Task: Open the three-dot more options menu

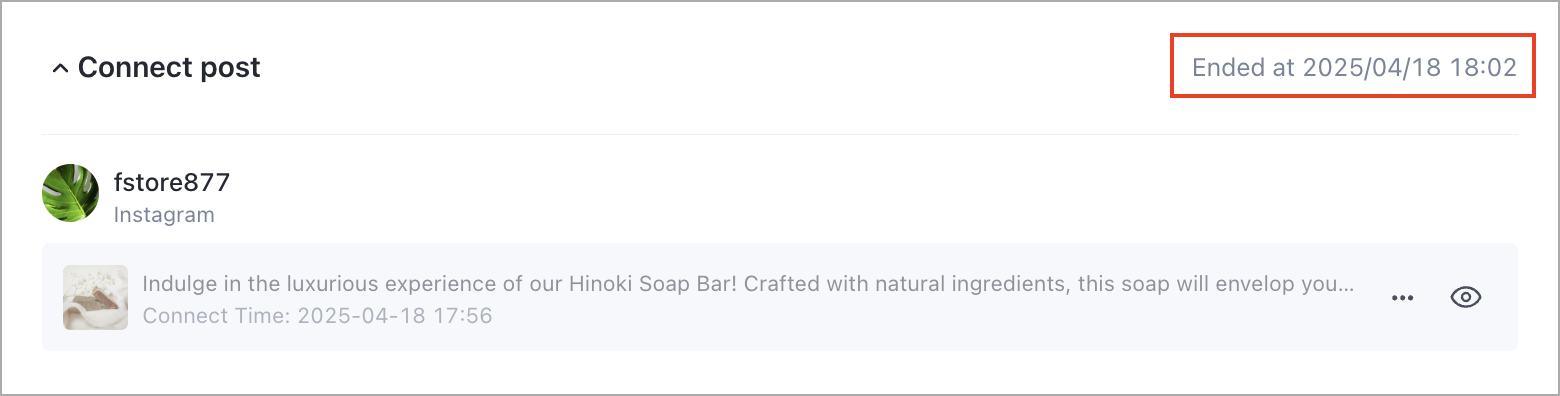Action: point(1403,297)
